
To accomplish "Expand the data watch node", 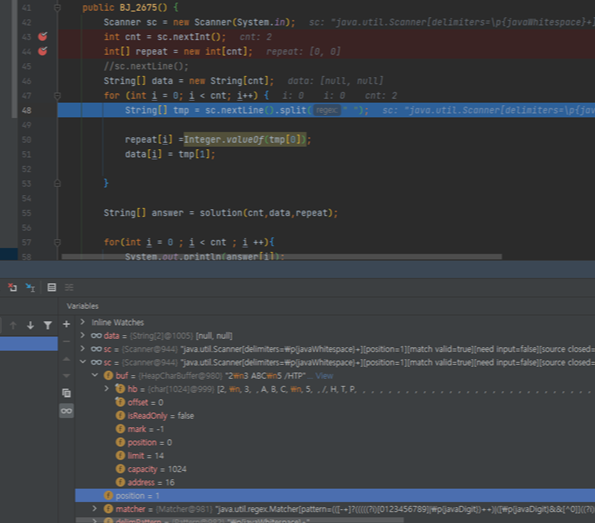I will click(x=83, y=335).
